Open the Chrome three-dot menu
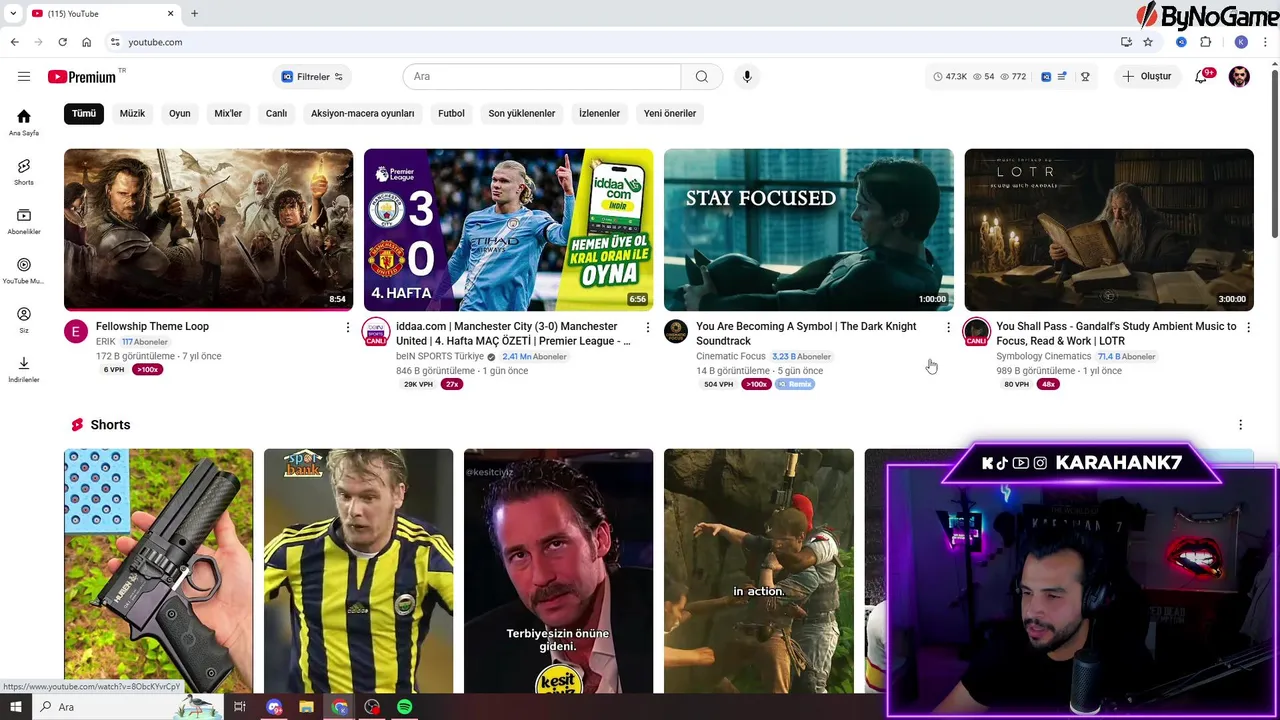This screenshot has width=1280, height=720. coord(1266,42)
